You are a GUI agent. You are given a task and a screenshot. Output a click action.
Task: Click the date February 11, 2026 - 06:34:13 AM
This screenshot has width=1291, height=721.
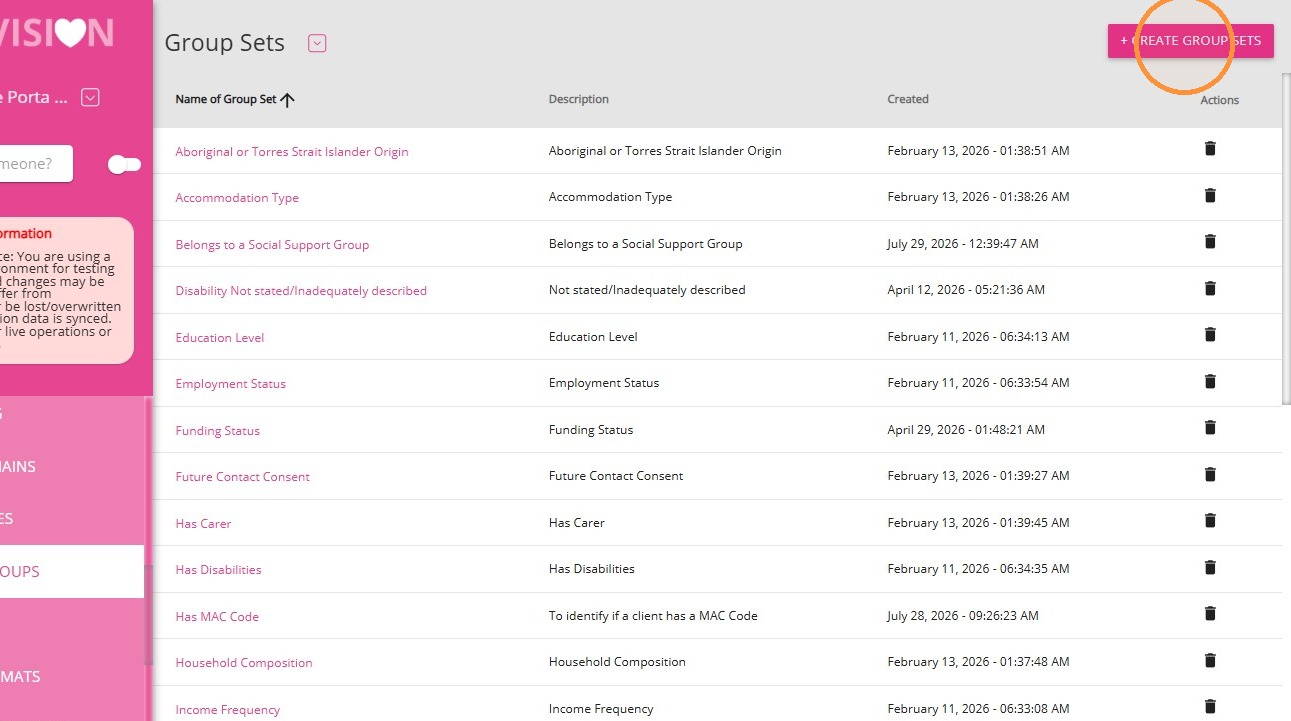(x=978, y=337)
